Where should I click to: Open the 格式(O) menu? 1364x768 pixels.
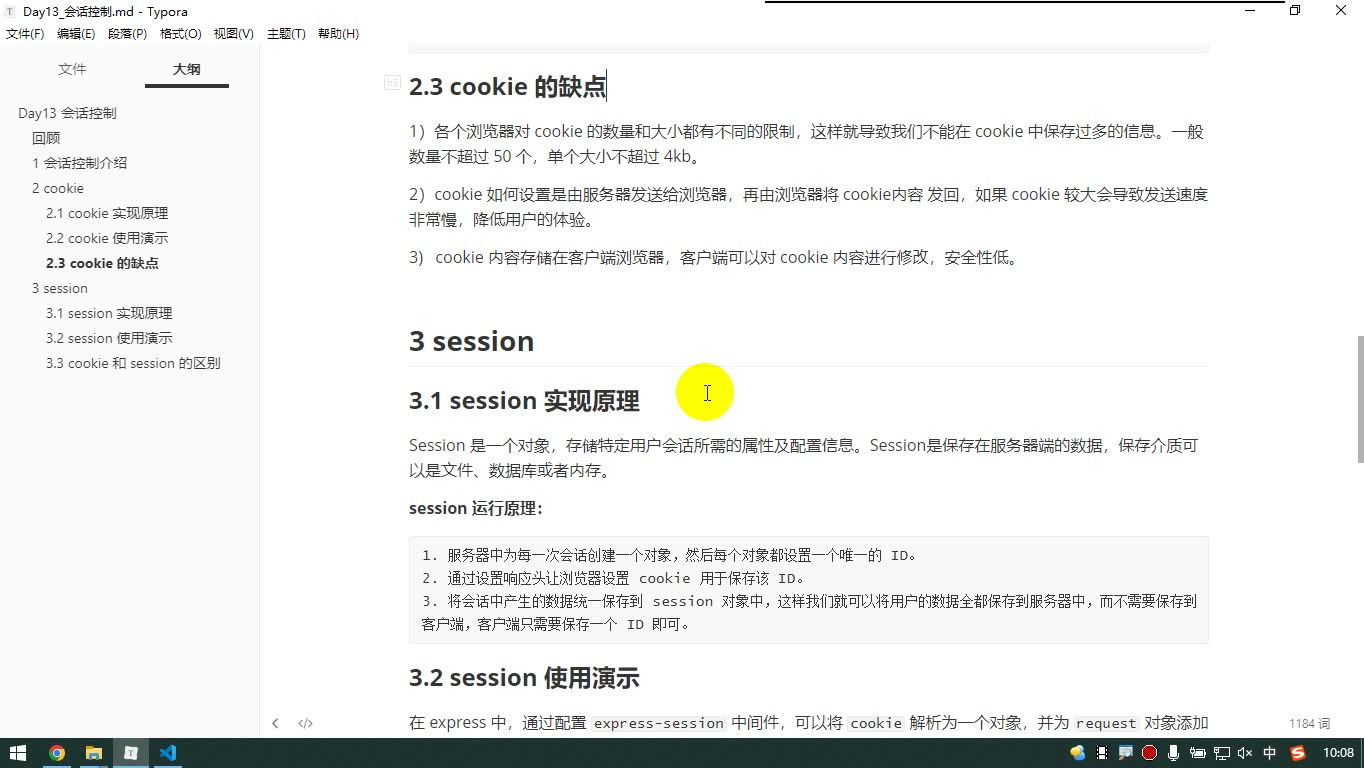[x=181, y=34]
